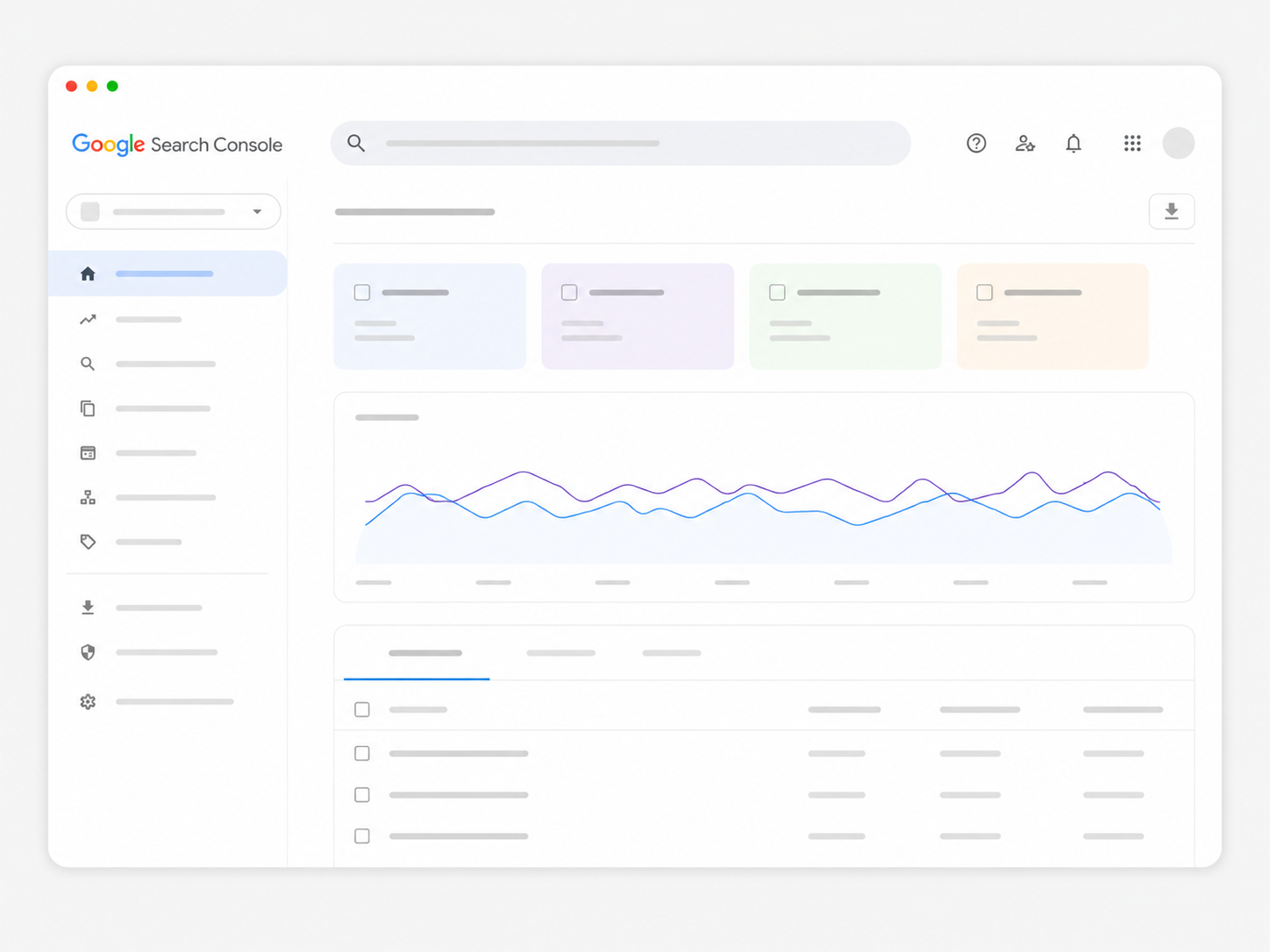This screenshot has width=1270, height=952.
Task: Open the sitemap hierarchy icon in sidebar
Action: (88, 497)
